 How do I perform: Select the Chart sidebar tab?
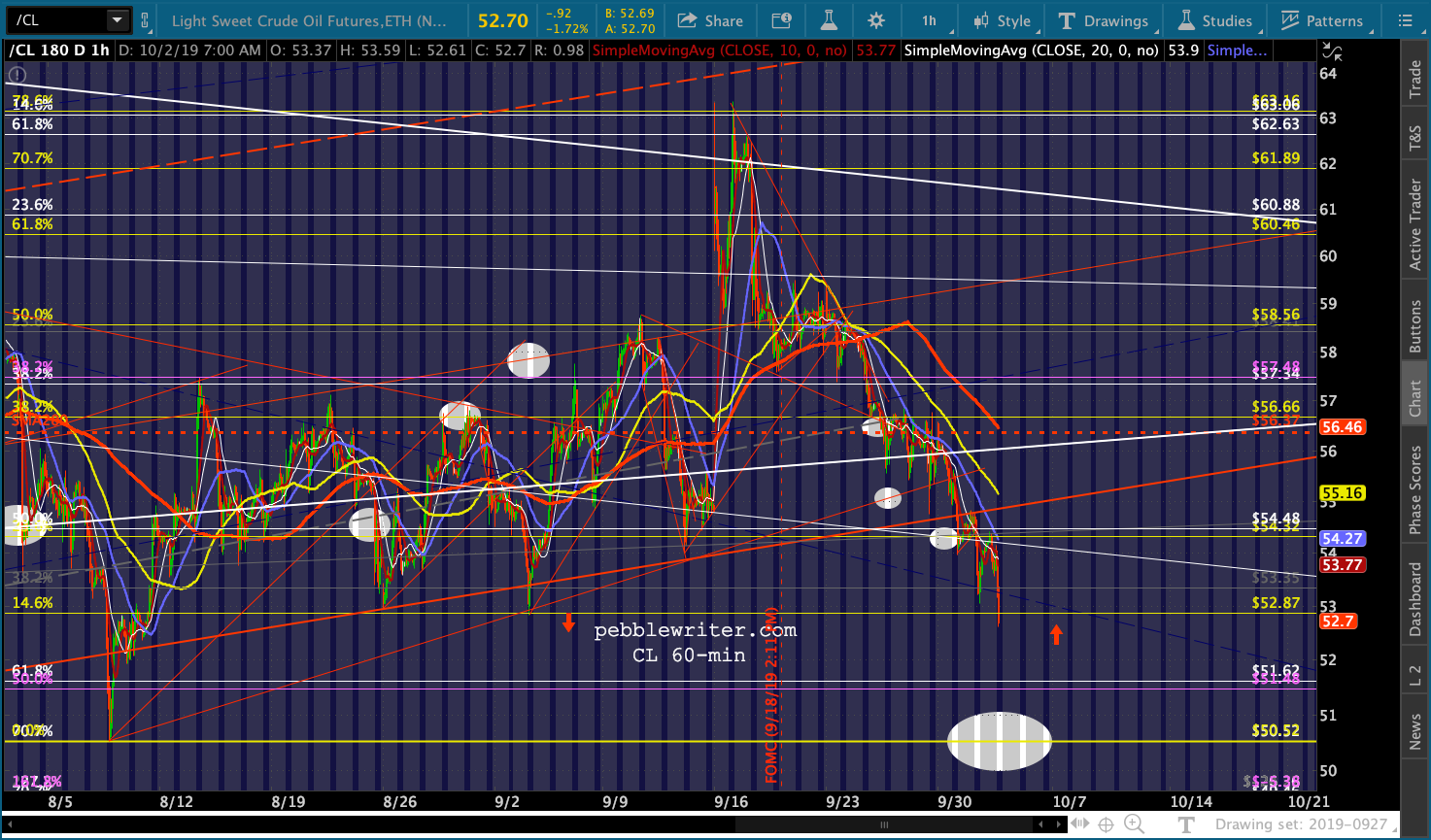point(1415,399)
